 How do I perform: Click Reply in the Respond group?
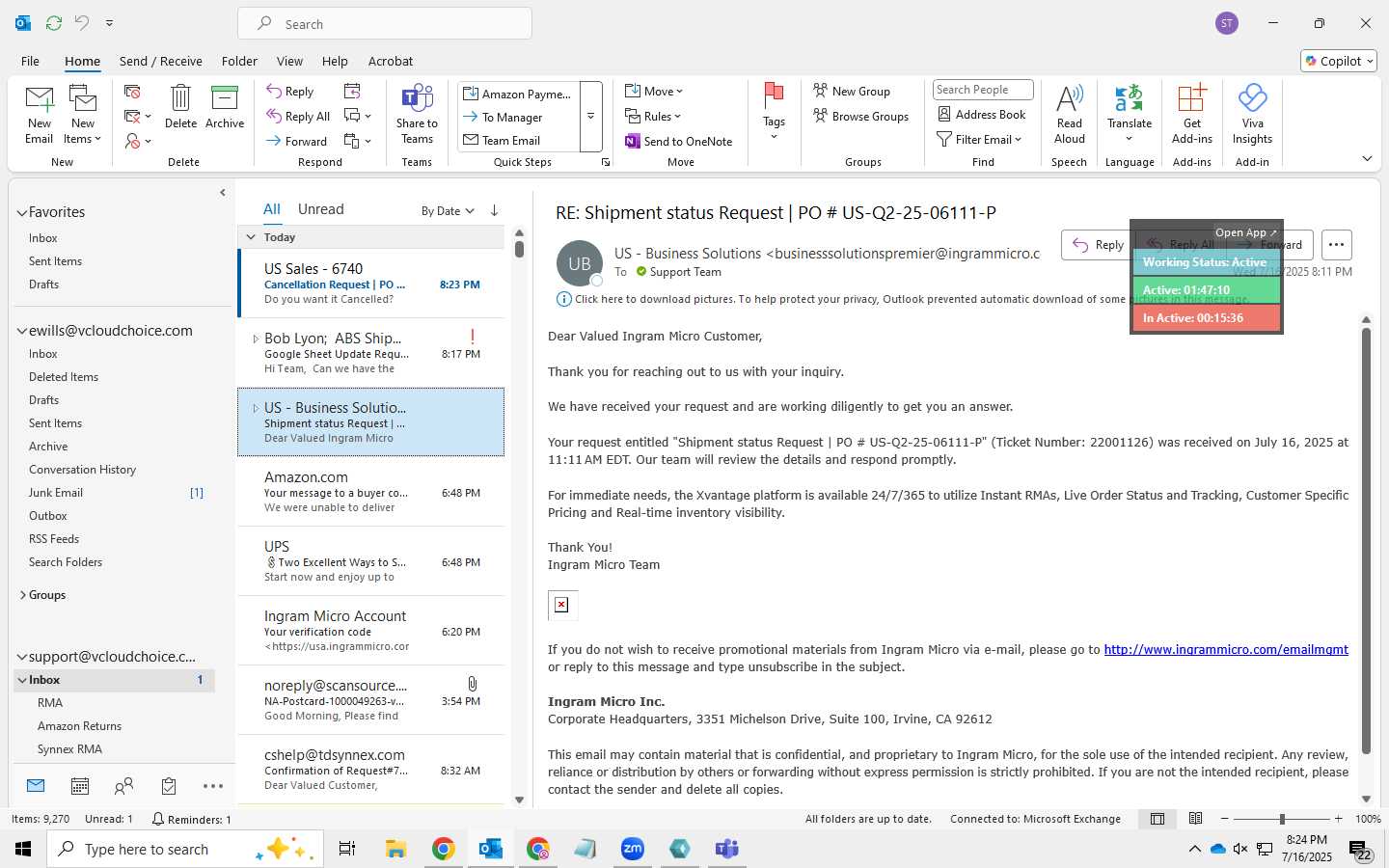(x=290, y=92)
